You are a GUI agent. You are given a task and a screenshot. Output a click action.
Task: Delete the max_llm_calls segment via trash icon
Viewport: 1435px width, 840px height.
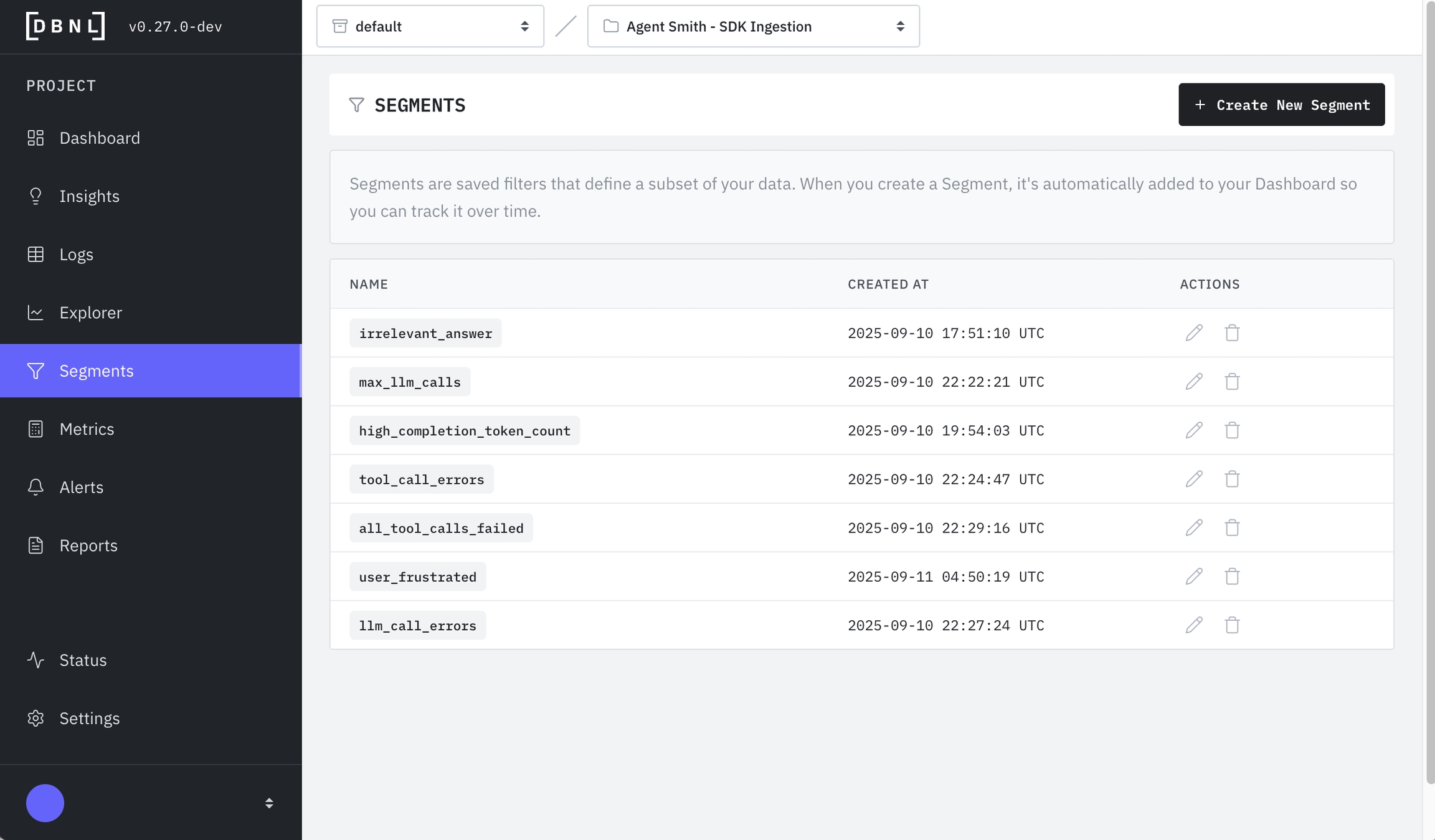(x=1231, y=381)
